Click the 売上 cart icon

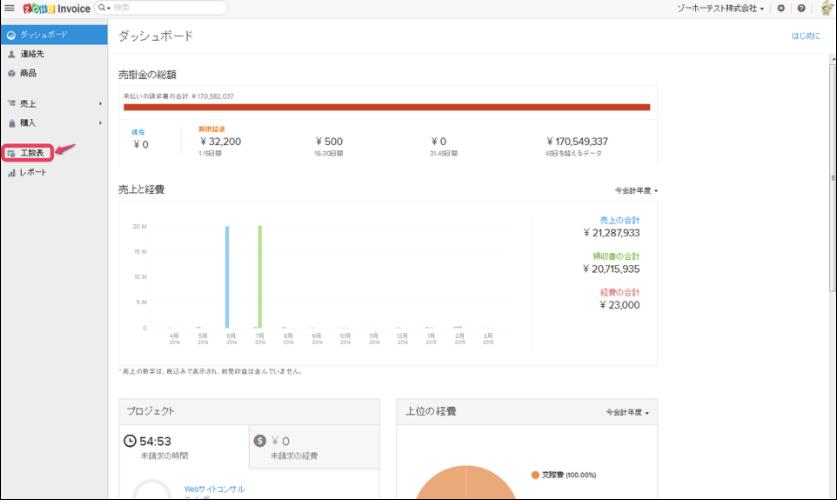click(x=11, y=104)
